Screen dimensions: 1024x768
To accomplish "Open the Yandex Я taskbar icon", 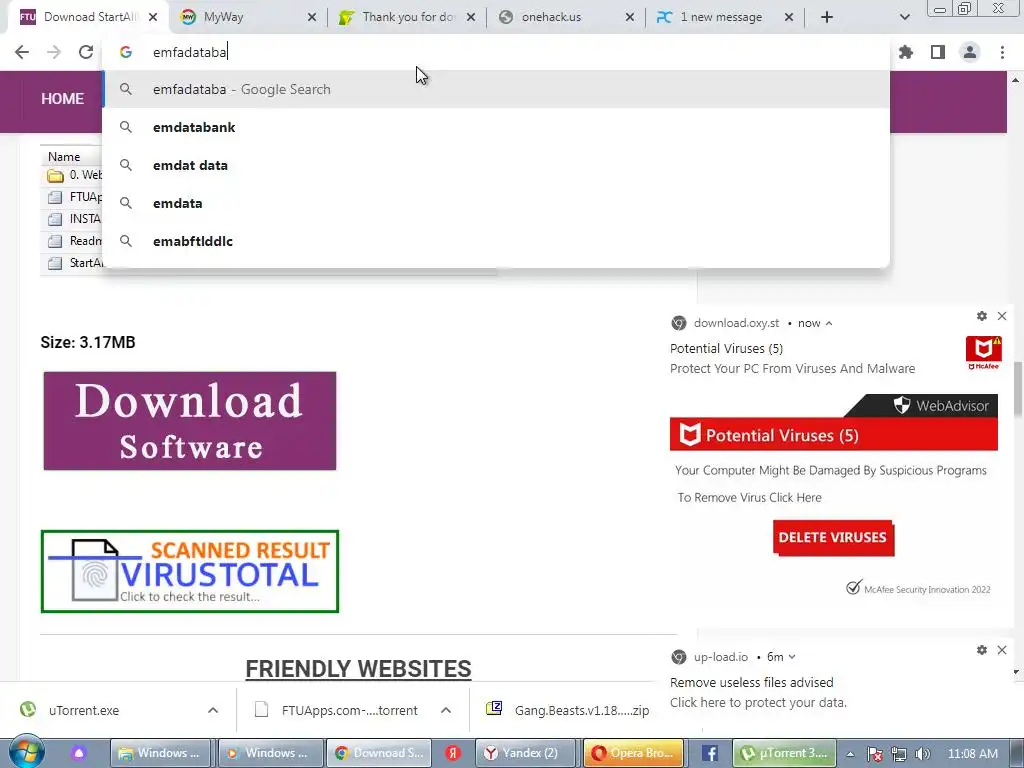I will (x=452, y=753).
